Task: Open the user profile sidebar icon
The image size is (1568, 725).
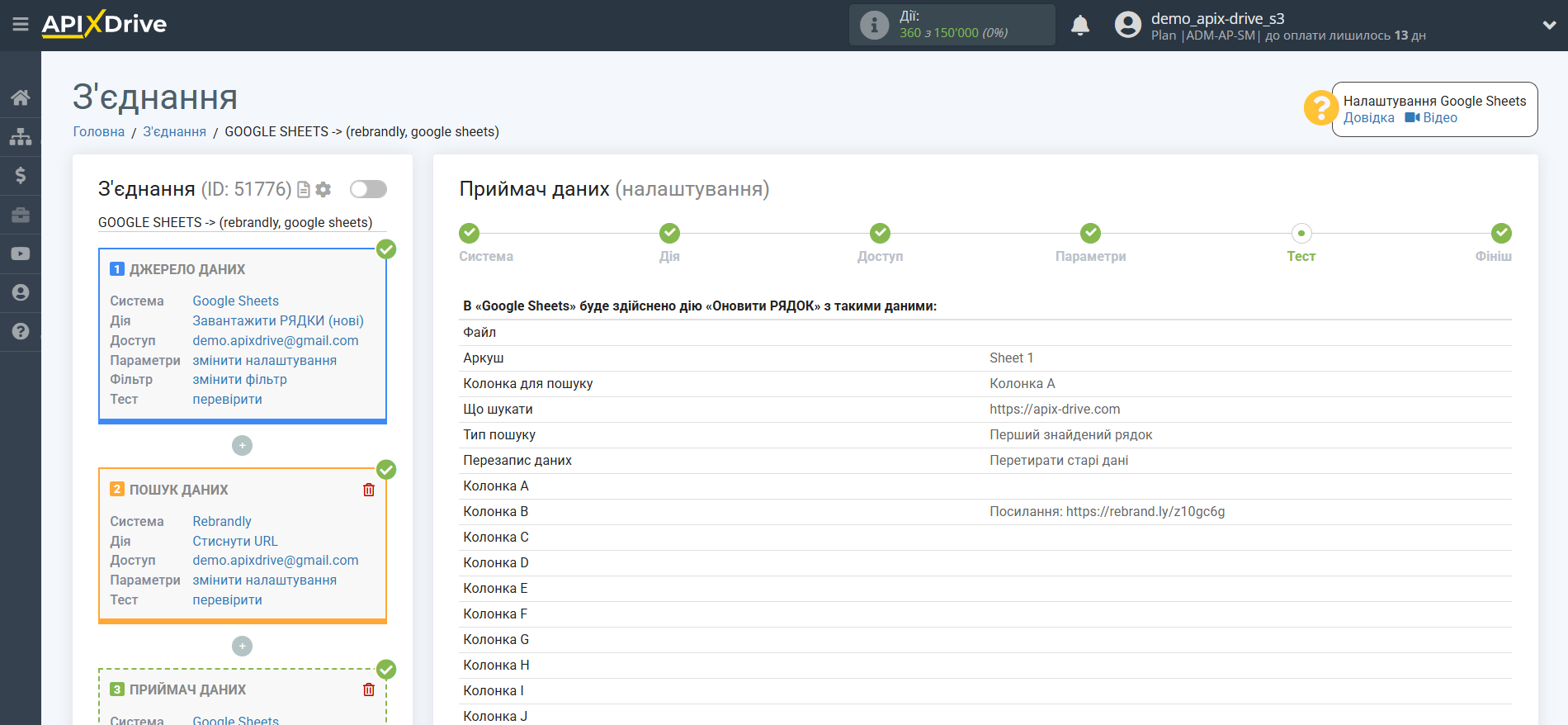Action: (x=21, y=292)
